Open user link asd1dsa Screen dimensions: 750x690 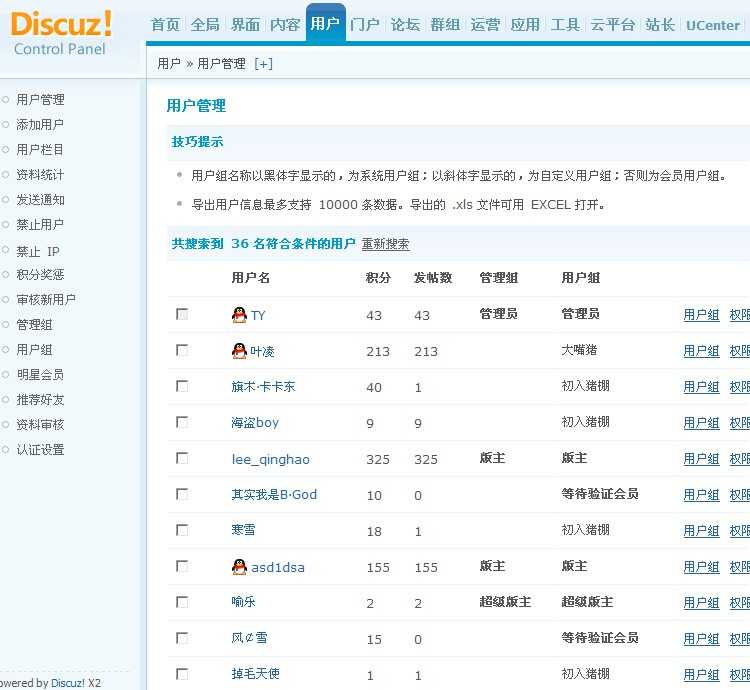(278, 568)
